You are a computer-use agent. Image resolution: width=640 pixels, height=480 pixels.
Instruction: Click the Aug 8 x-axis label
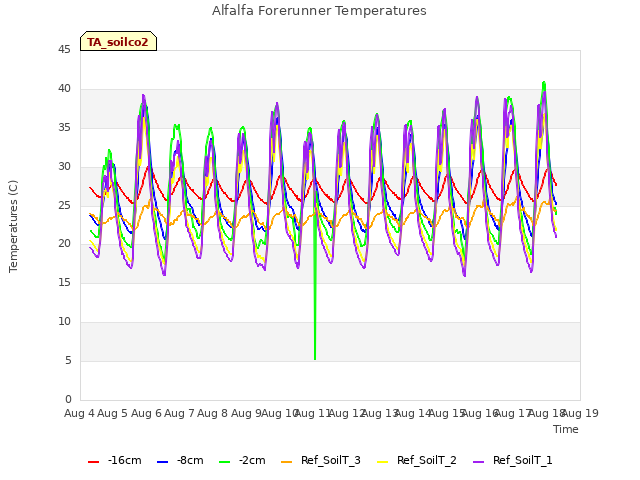pos(213,413)
